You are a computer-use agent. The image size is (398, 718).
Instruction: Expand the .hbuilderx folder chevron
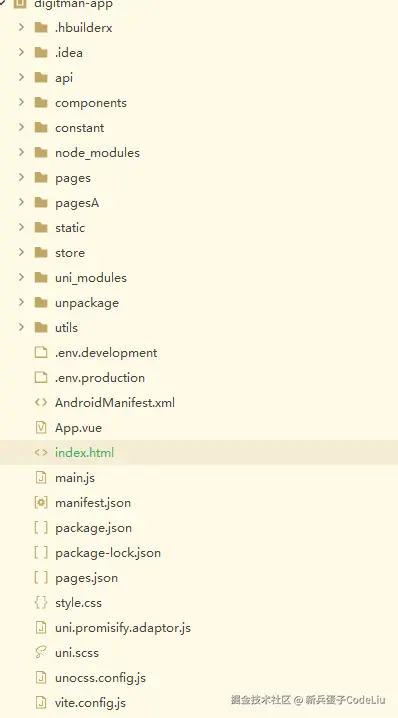[21, 27]
